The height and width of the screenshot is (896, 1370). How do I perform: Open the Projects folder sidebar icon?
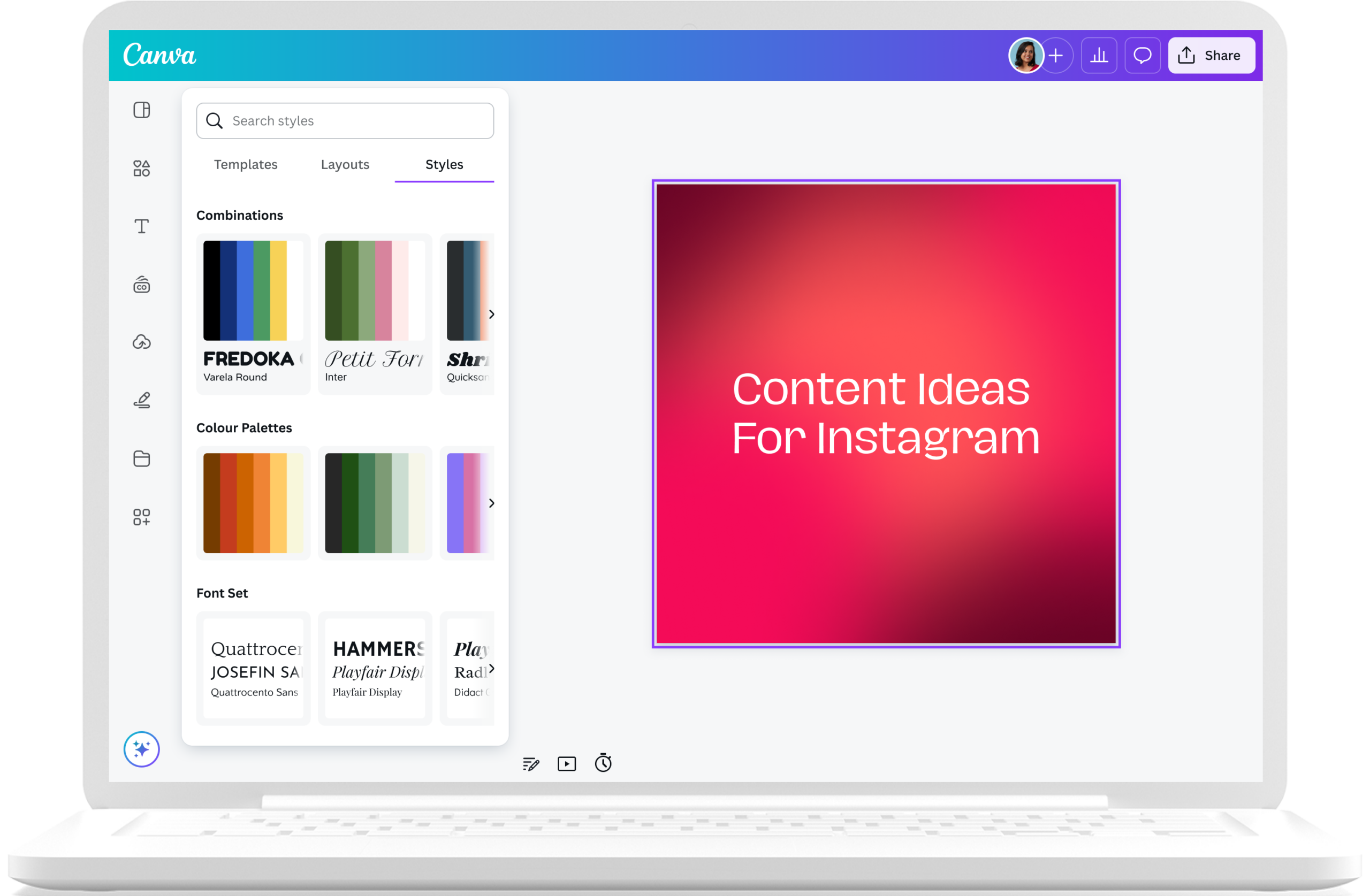142,458
